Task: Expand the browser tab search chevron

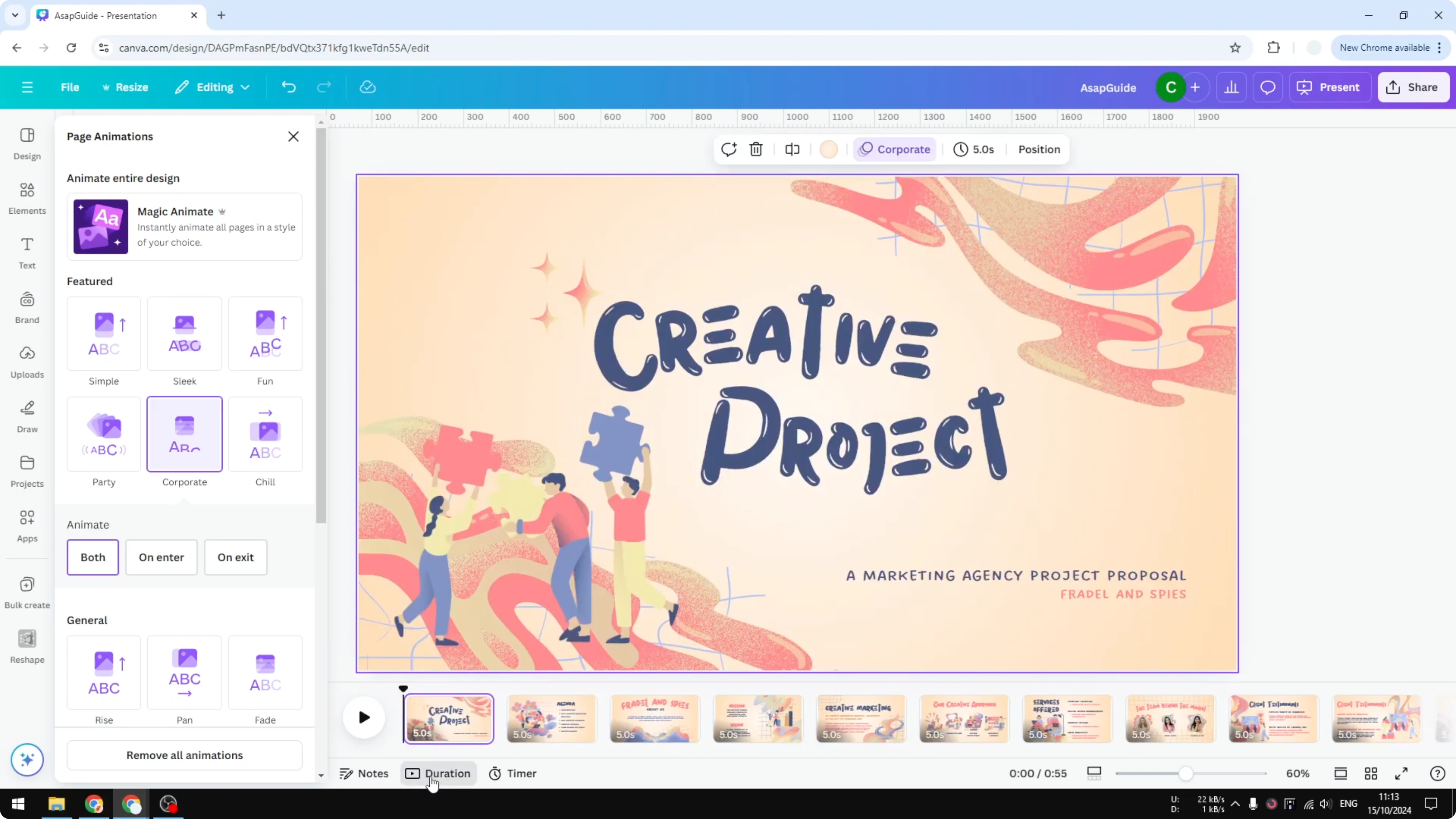Action: [x=15, y=15]
